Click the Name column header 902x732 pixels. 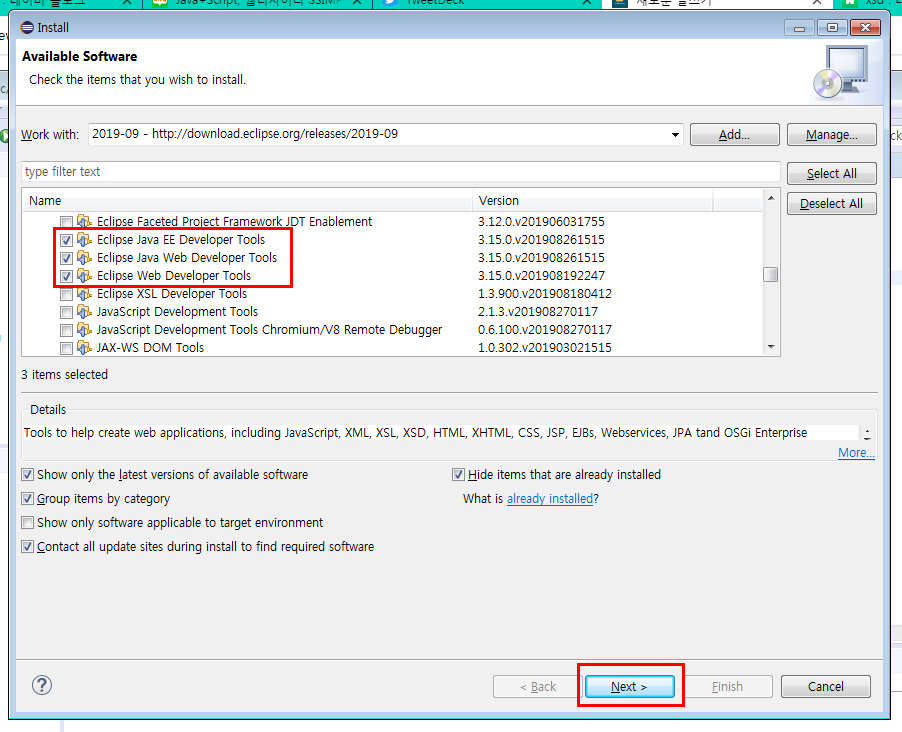[247, 200]
